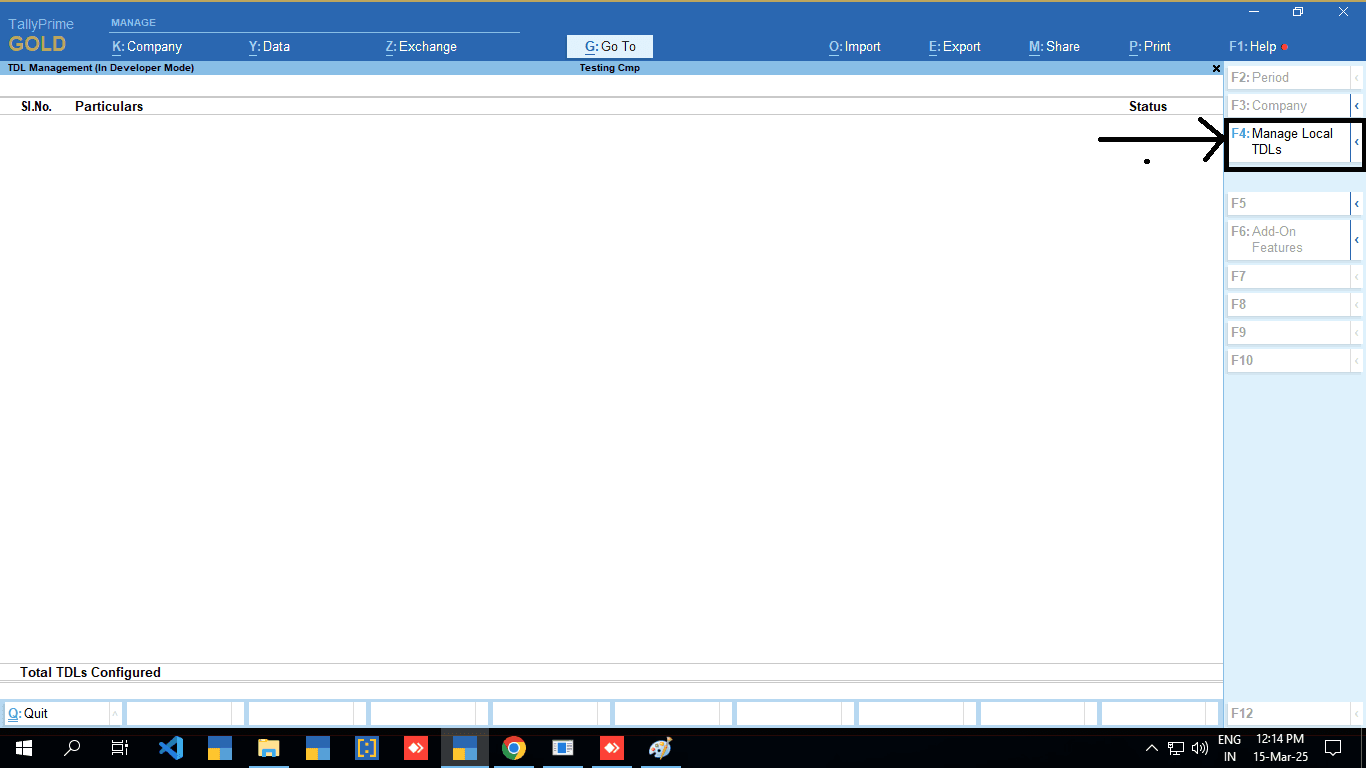This screenshot has height=768, width=1366.
Task: Open the P: Print menu
Action: pyautogui.click(x=1150, y=46)
